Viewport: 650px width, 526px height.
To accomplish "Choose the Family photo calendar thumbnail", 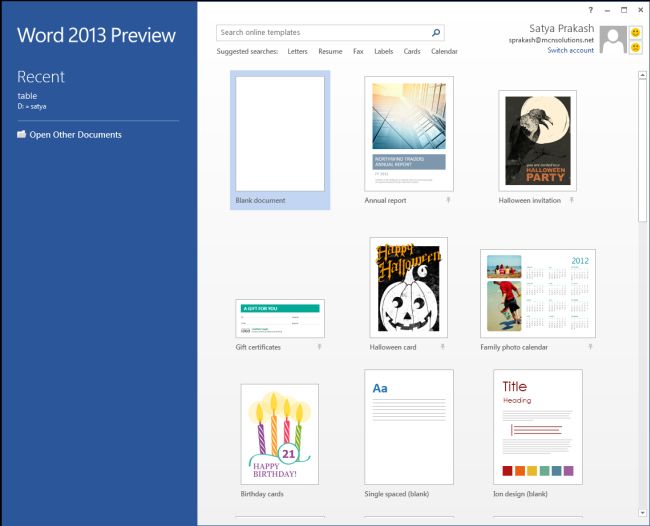I will tap(538, 293).
